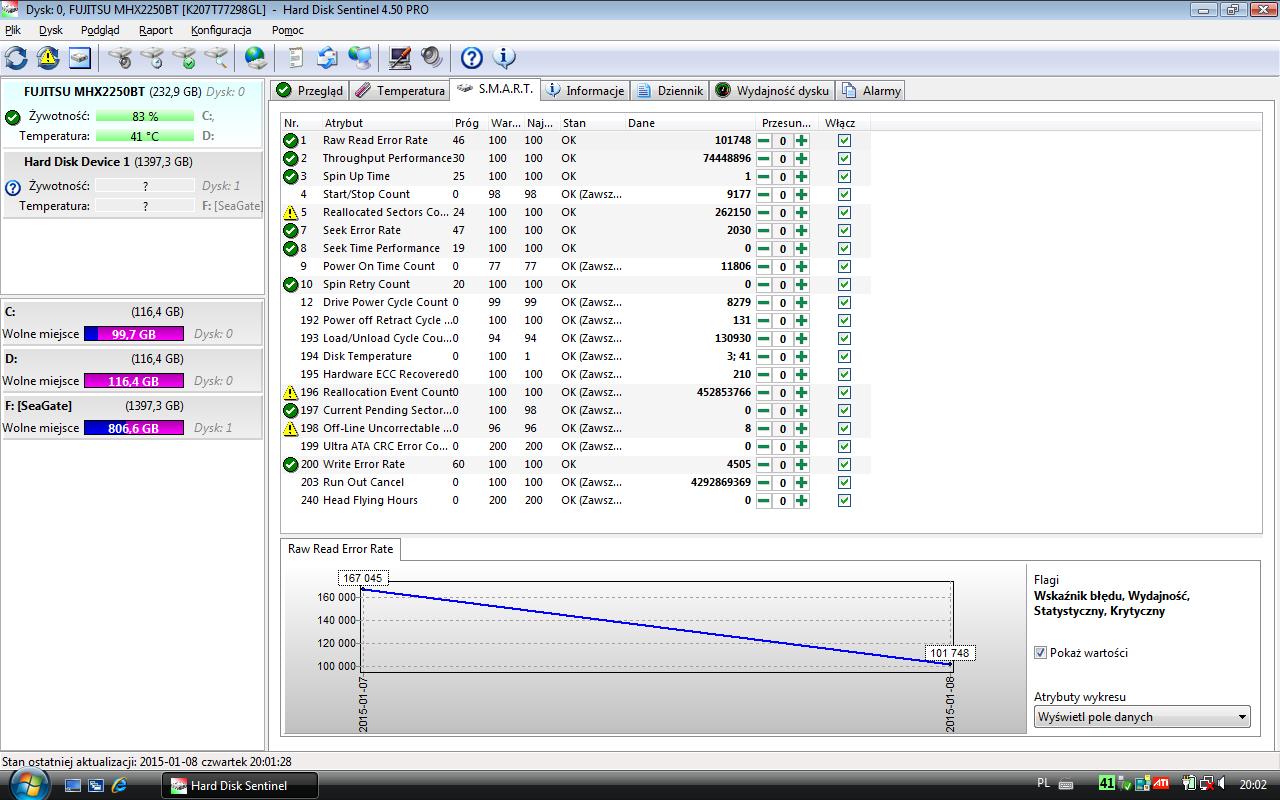Click warning icon on Off-Line Uncorrectable row
Viewport: 1280px width, 800px height.
[x=291, y=428]
